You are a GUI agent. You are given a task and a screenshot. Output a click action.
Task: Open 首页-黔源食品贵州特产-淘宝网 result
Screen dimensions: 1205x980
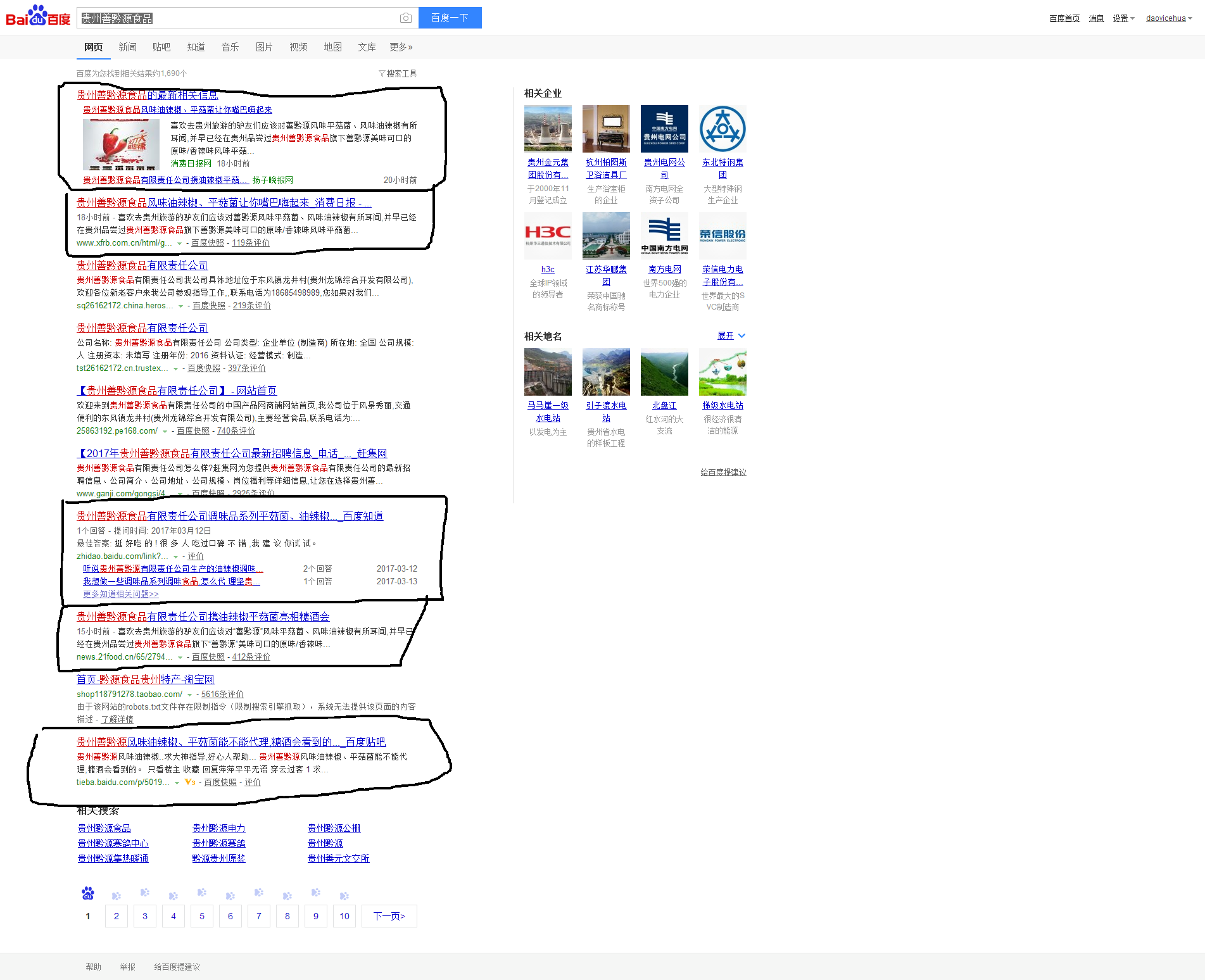tap(146, 679)
